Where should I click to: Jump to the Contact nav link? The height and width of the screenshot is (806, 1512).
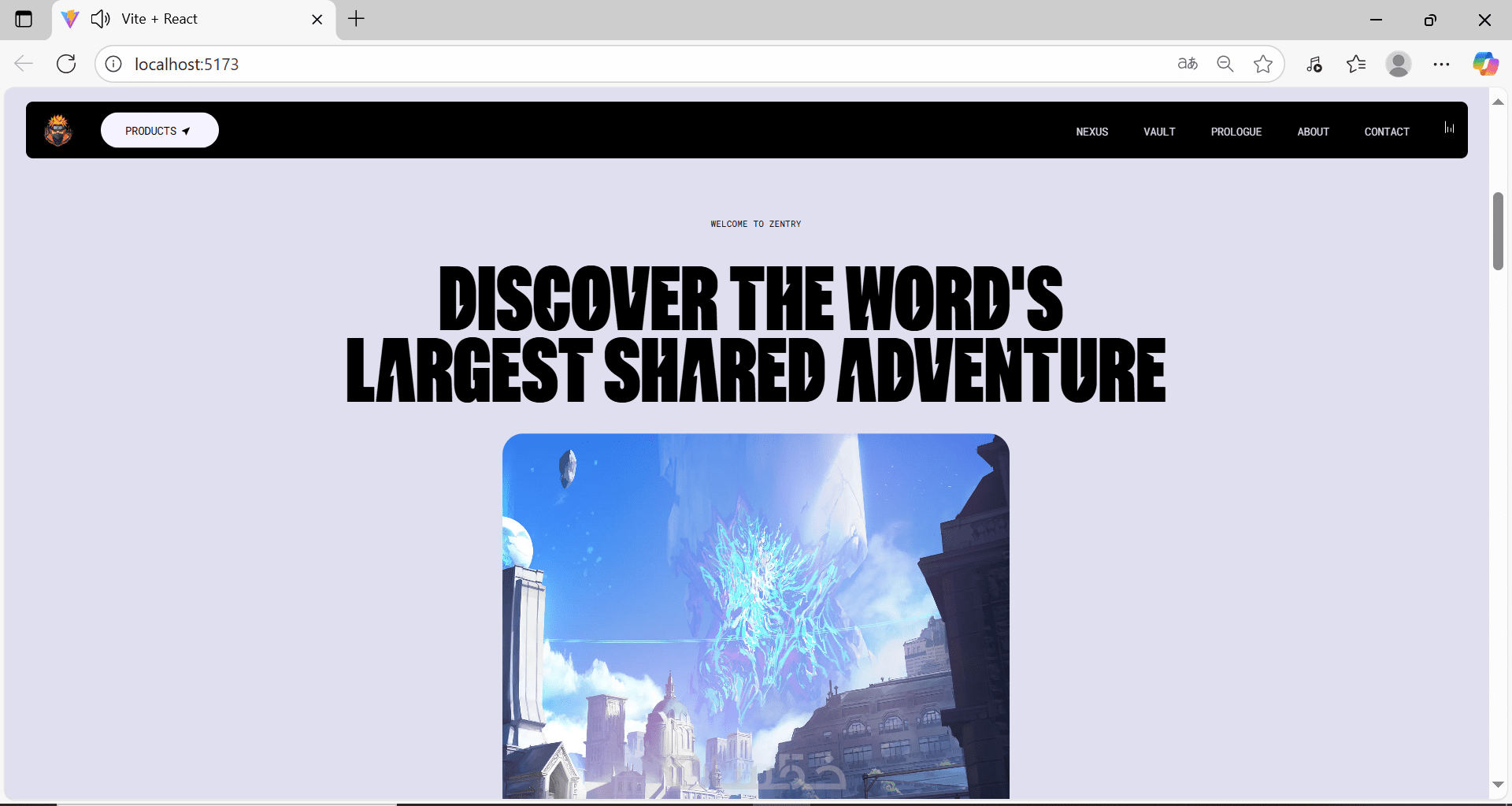pyautogui.click(x=1387, y=132)
